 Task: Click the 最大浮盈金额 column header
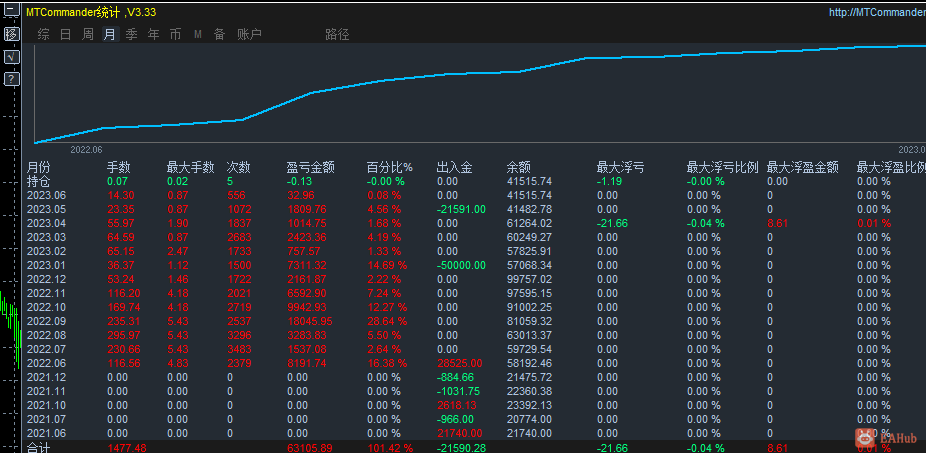click(x=803, y=168)
